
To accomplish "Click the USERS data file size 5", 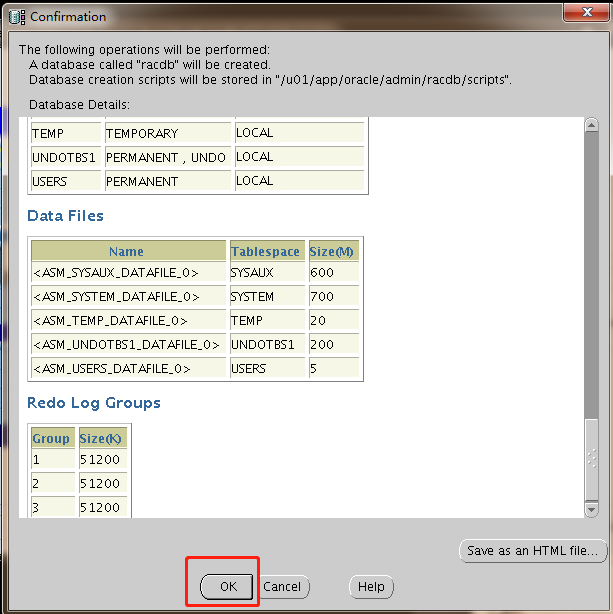I will pyautogui.click(x=333, y=368).
